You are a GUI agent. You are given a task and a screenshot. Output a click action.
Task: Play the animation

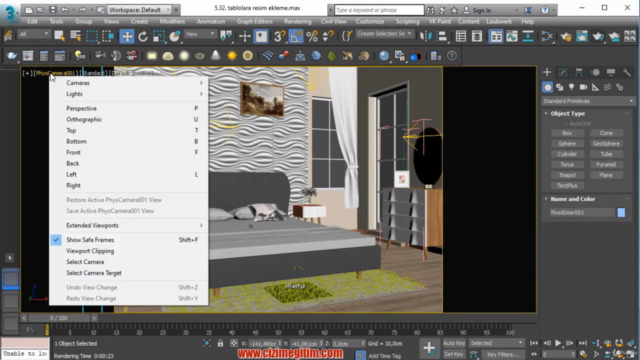[558, 343]
